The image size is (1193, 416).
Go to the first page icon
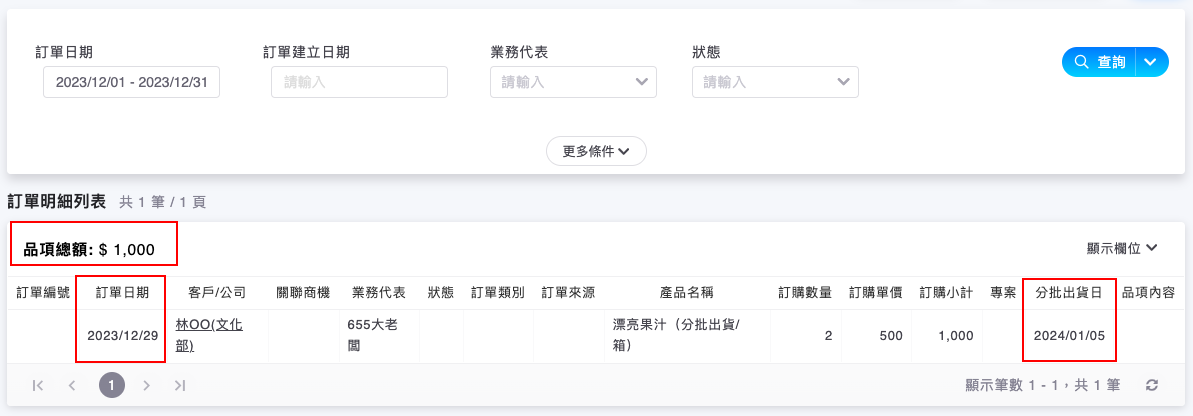click(38, 385)
